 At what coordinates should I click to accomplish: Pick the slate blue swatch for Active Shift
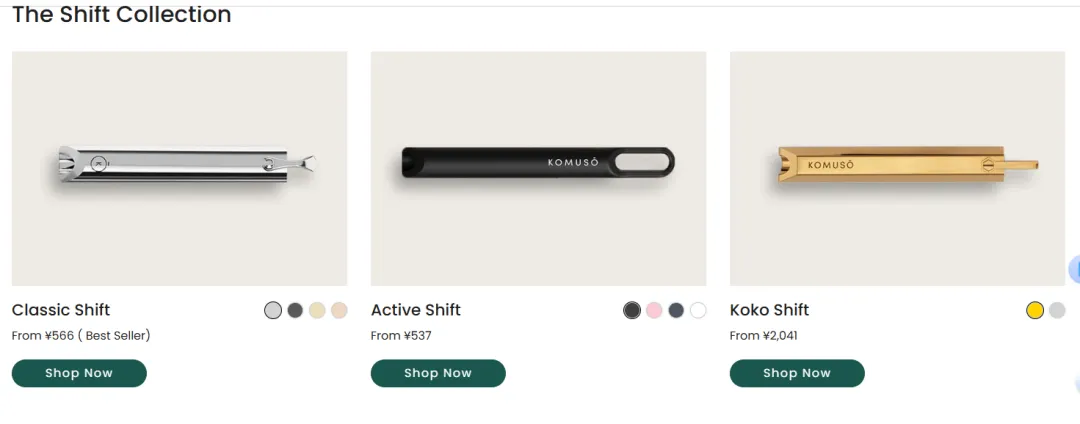(x=676, y=311)
